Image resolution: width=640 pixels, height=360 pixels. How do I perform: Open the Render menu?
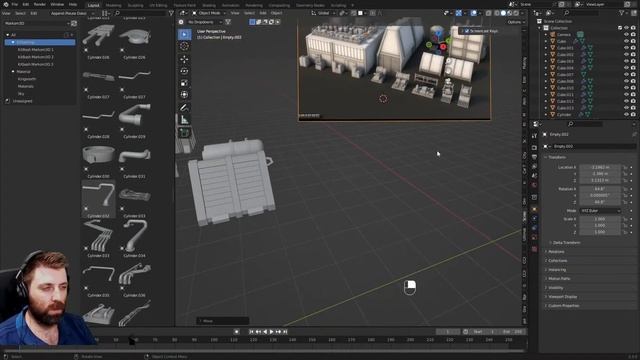coord(40,4)
